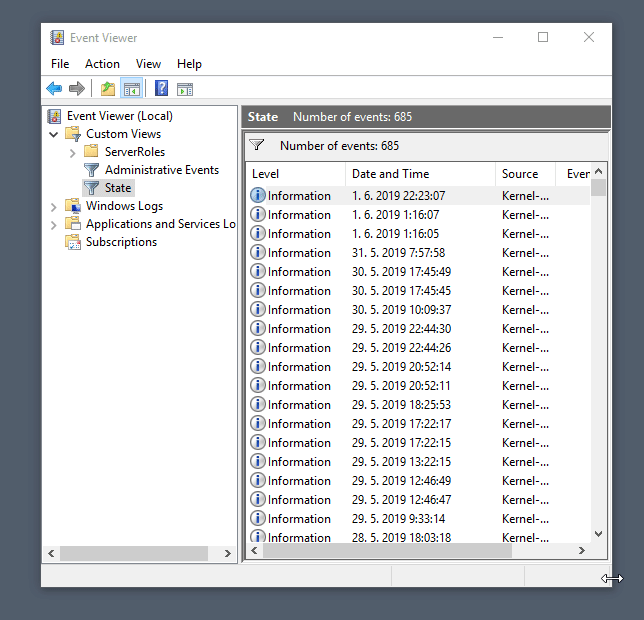644x620 pixels.
Task: Click info icon of the 31. 5. 2019 7:57:58 event
Action: point(258,252)
